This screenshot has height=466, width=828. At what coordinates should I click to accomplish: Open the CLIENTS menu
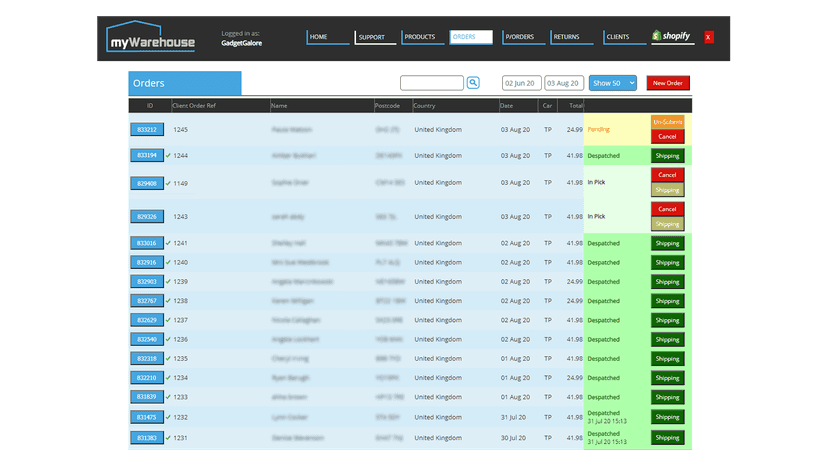tap(625, 37)
